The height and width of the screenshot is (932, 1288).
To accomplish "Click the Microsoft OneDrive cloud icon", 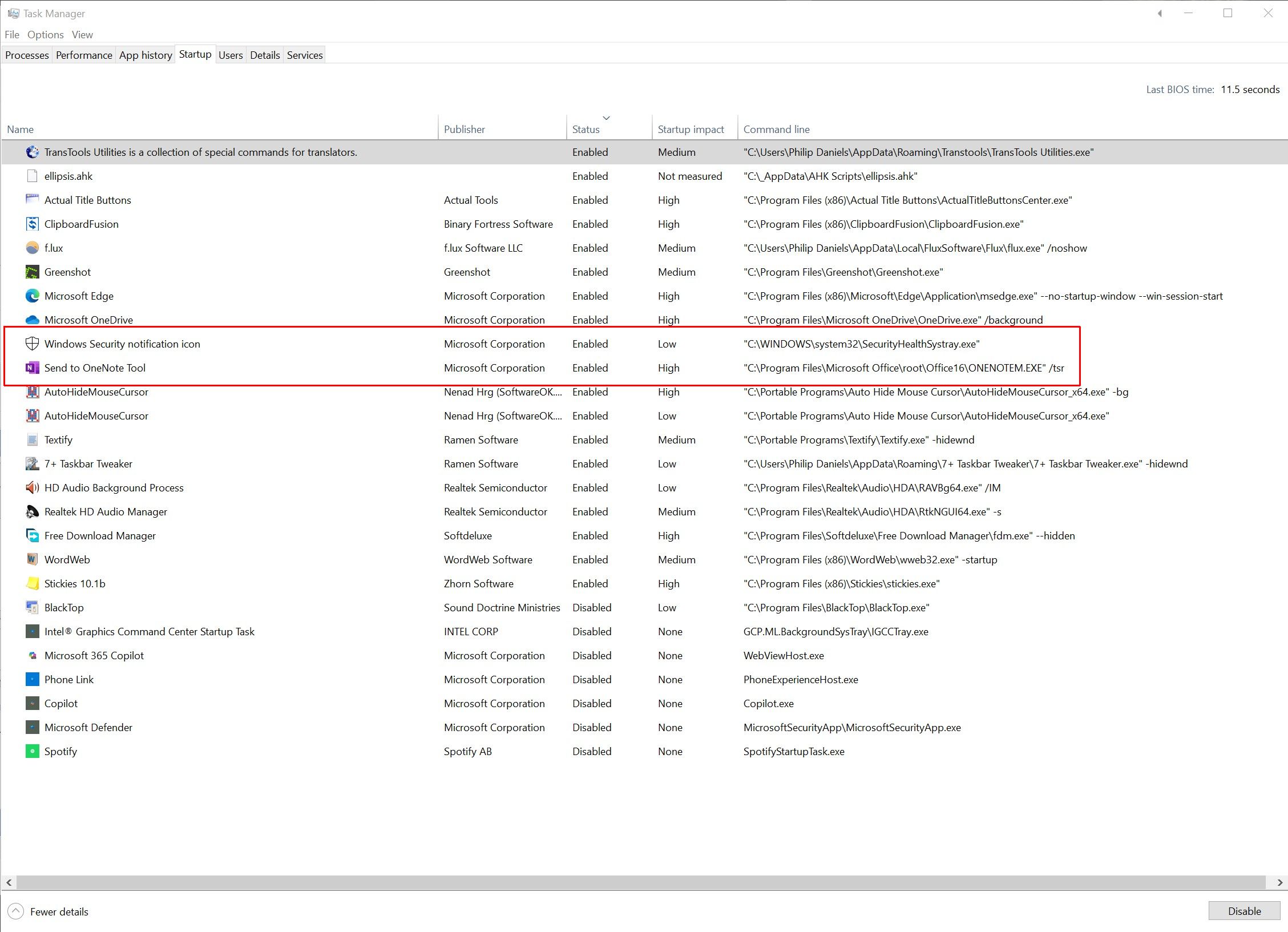I will (x=33, y=320).
